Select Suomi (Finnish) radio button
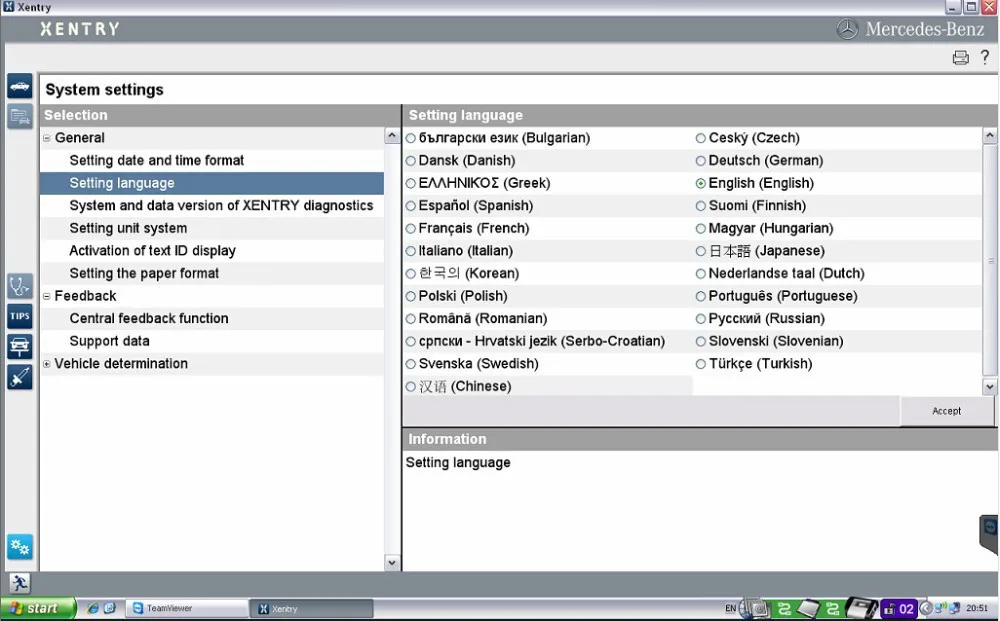 click(x=700, y=206)
